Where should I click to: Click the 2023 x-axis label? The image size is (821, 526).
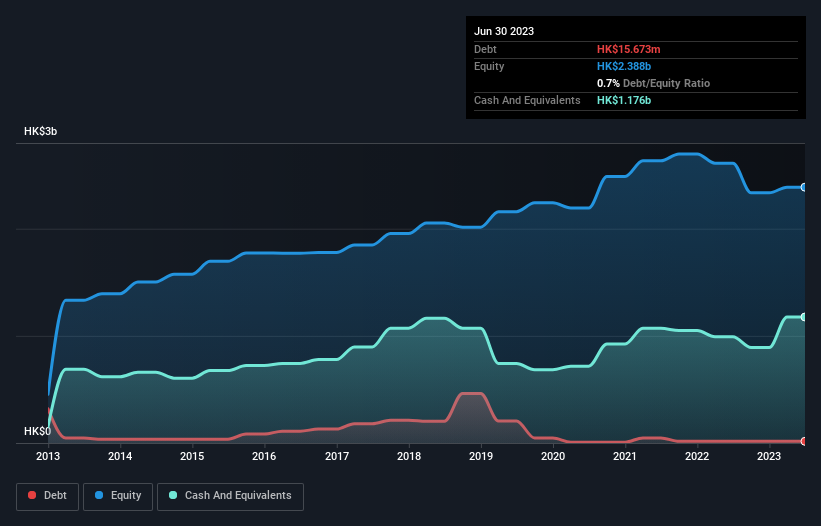(769, 456)
